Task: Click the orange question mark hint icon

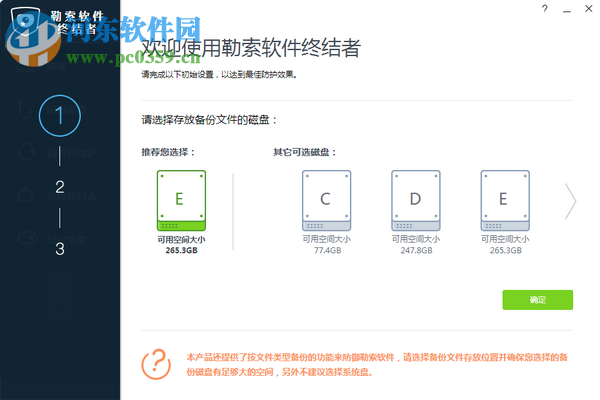Action: 156,364
